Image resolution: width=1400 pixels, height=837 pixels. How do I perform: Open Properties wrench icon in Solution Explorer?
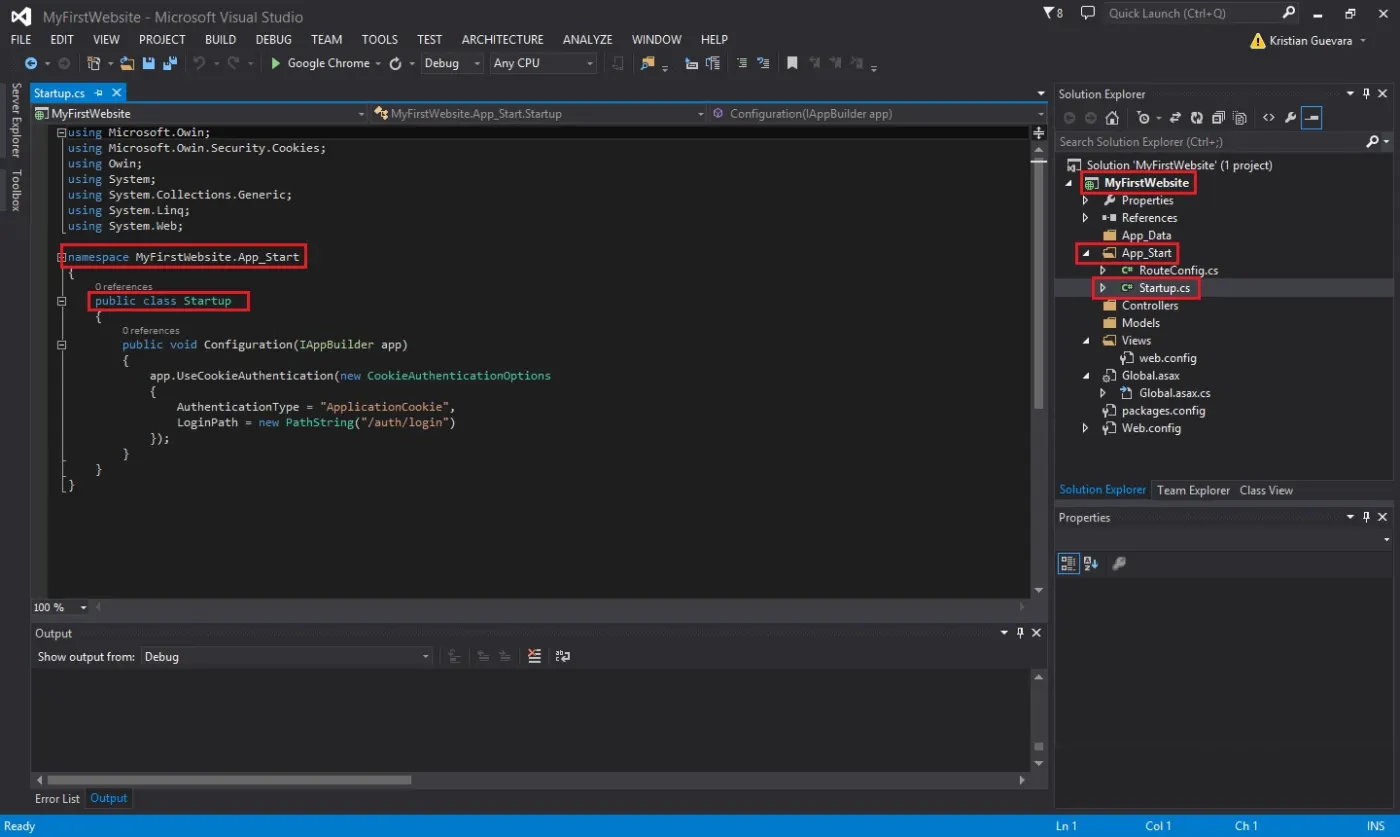click(1290, 118)
